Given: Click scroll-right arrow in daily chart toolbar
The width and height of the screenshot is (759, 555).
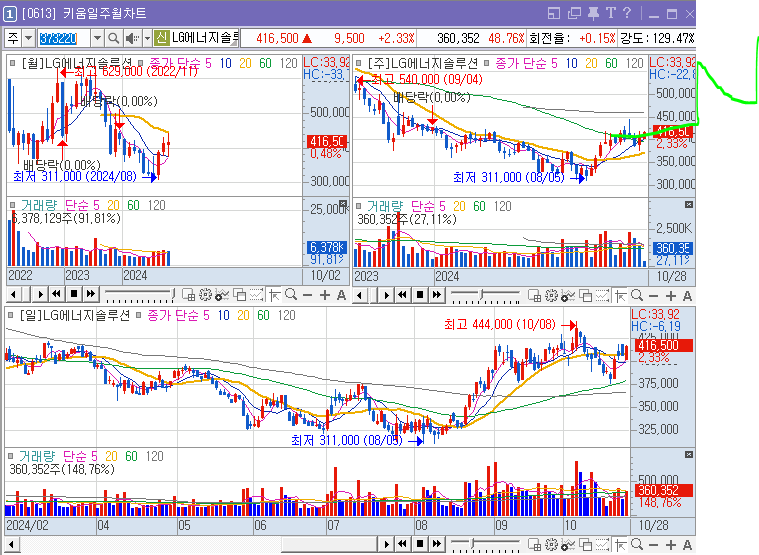Looking at the screenshot, I should (386, 544).
